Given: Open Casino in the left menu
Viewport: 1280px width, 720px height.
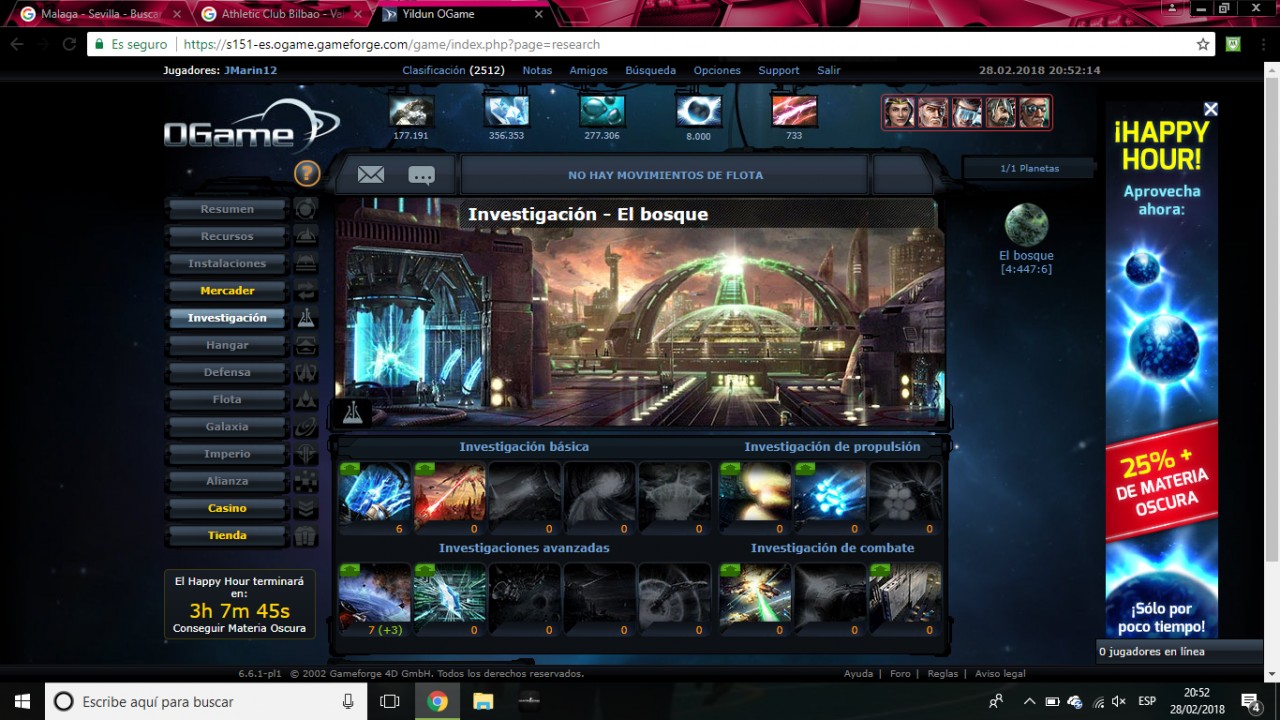Looking at the screenshot, I should (227, 508).
